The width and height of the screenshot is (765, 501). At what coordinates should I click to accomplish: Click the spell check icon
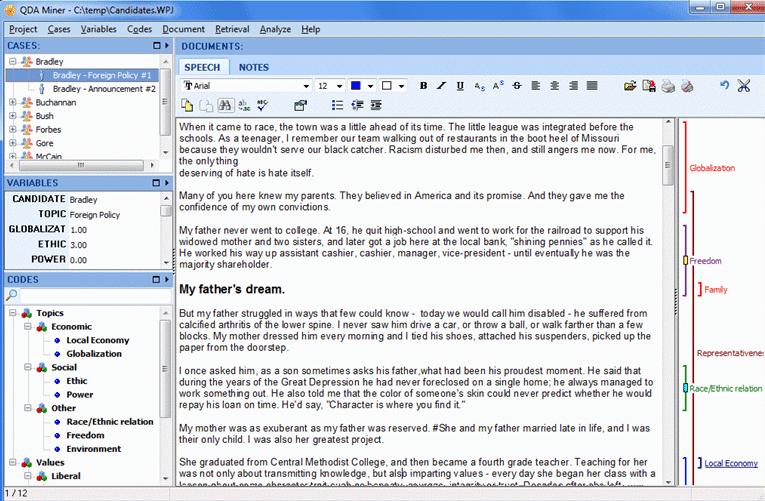[263, 105]
